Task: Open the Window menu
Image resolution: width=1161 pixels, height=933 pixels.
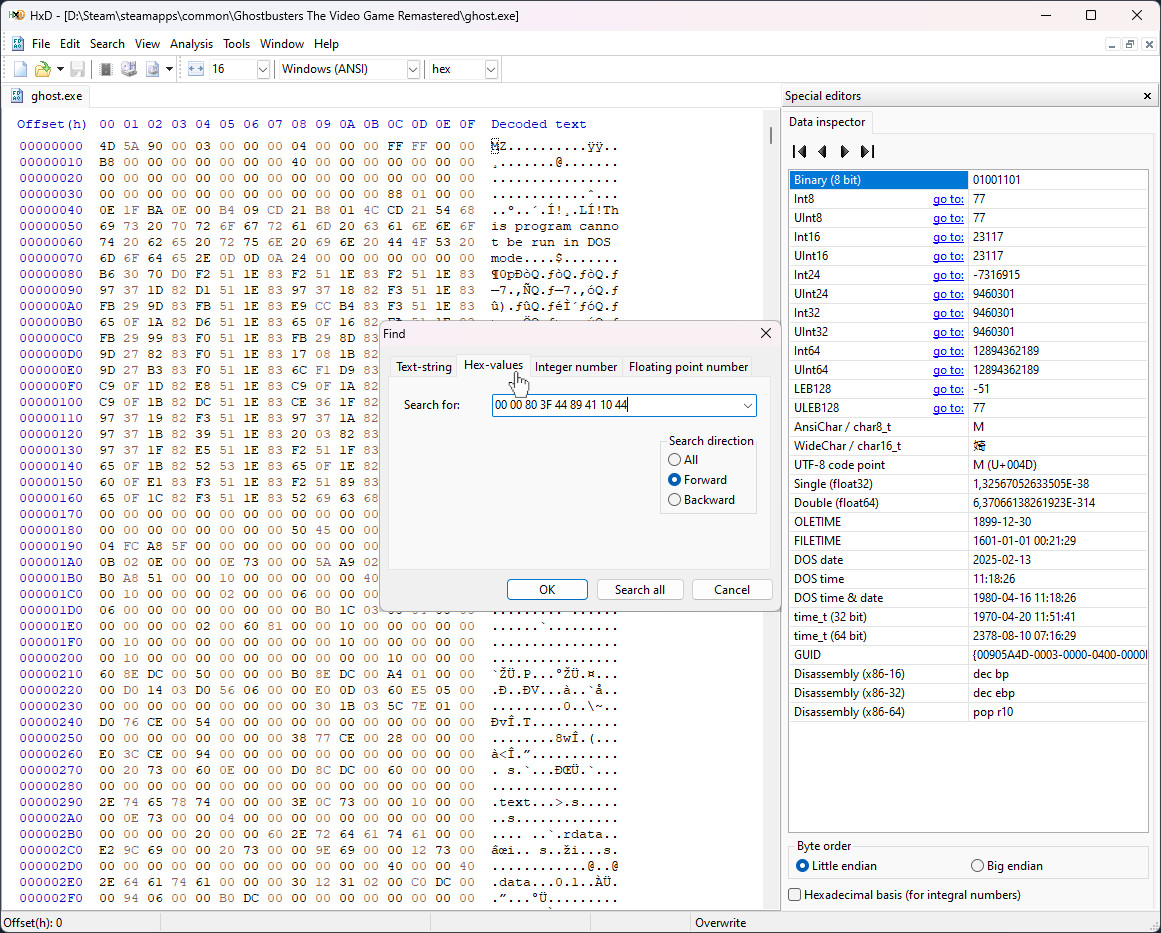Action: (x=281, y=44)
